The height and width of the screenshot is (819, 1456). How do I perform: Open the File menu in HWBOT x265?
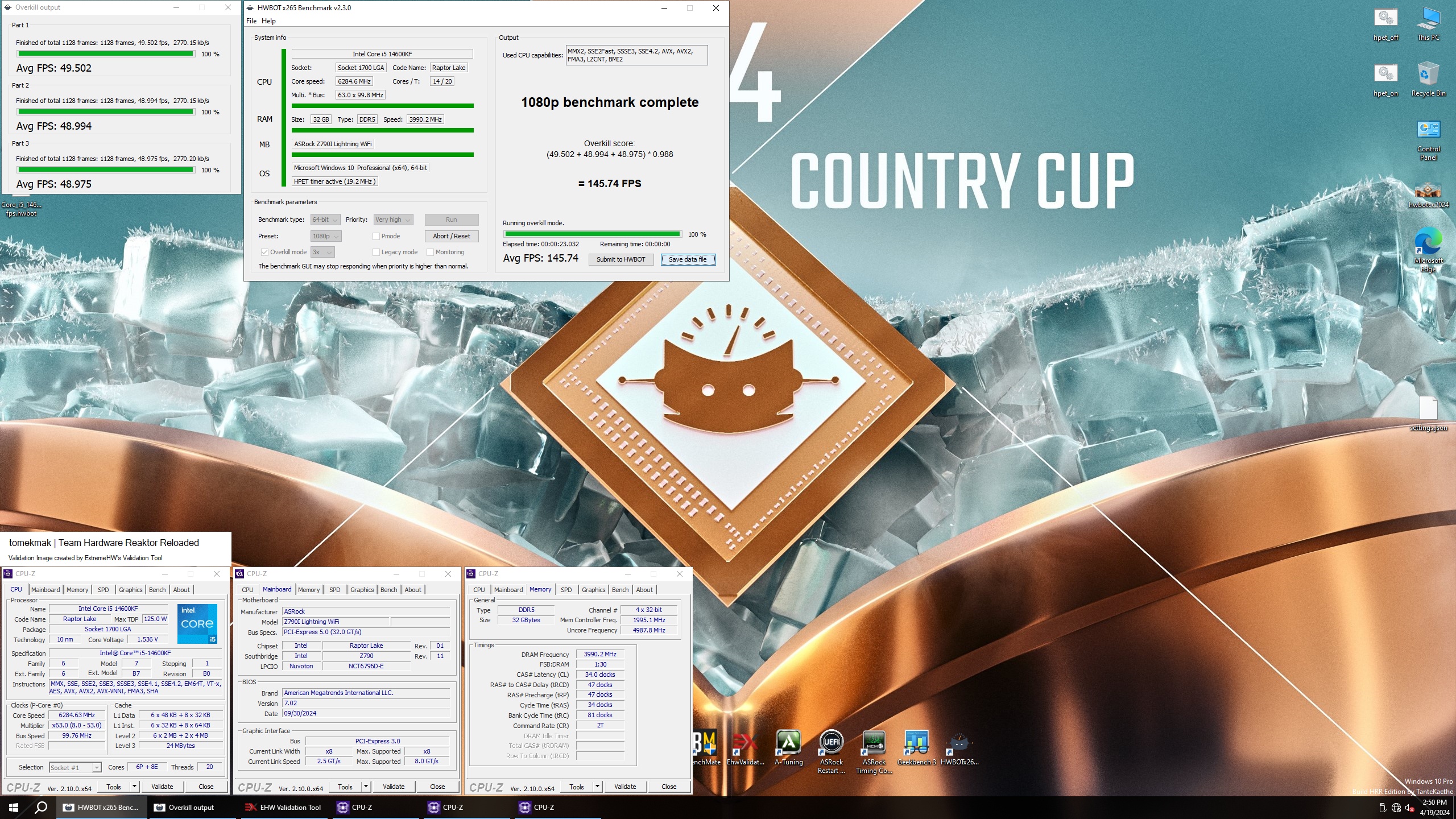click(251, 21)
